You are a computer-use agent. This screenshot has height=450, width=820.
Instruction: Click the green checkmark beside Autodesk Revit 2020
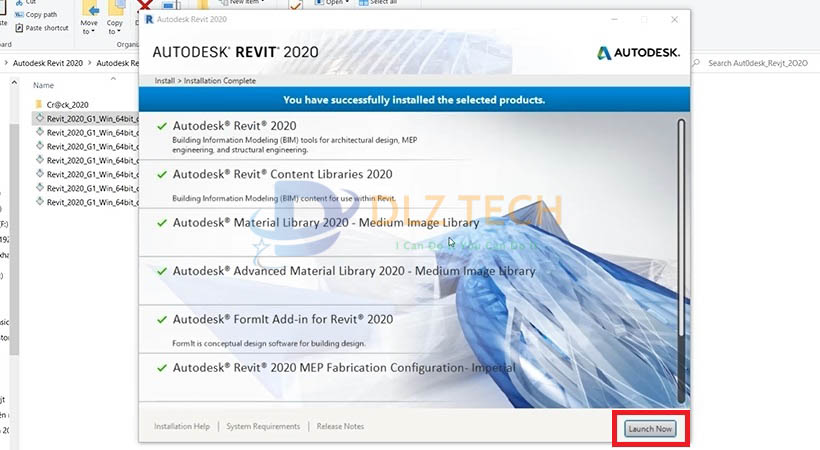(x=162, y=126)
